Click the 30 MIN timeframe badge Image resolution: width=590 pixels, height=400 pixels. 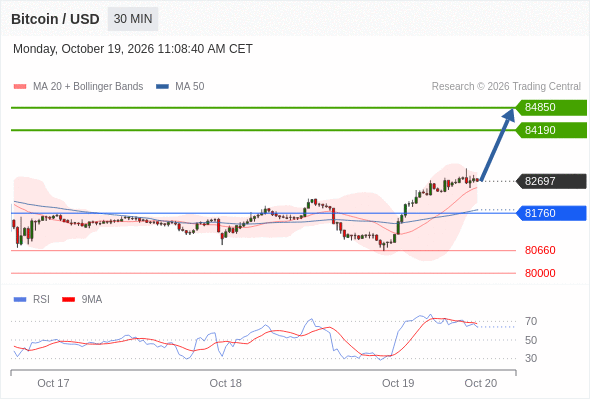pyautogui.click(x=133, y=19)
